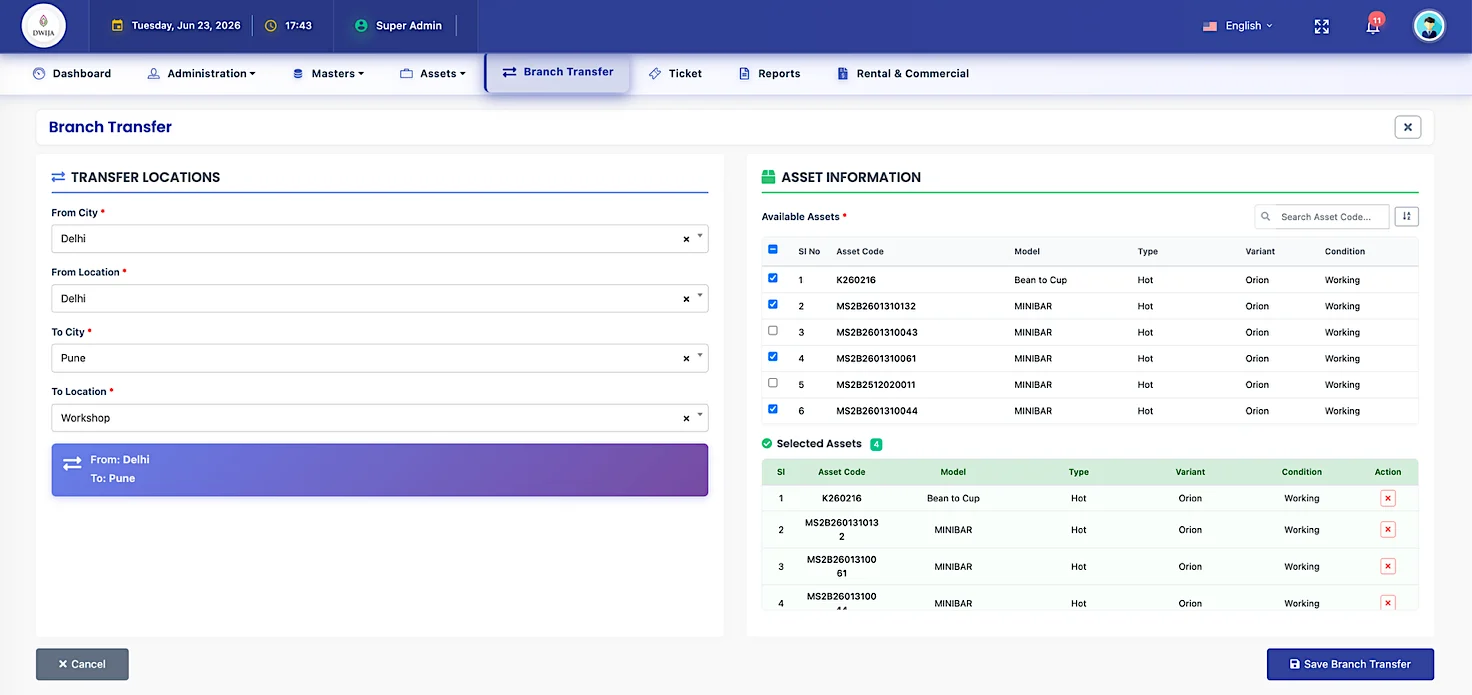1472x695 pixels.
Task: Remove selected asset MS2B2601310044
Action: pos(1387,603)
